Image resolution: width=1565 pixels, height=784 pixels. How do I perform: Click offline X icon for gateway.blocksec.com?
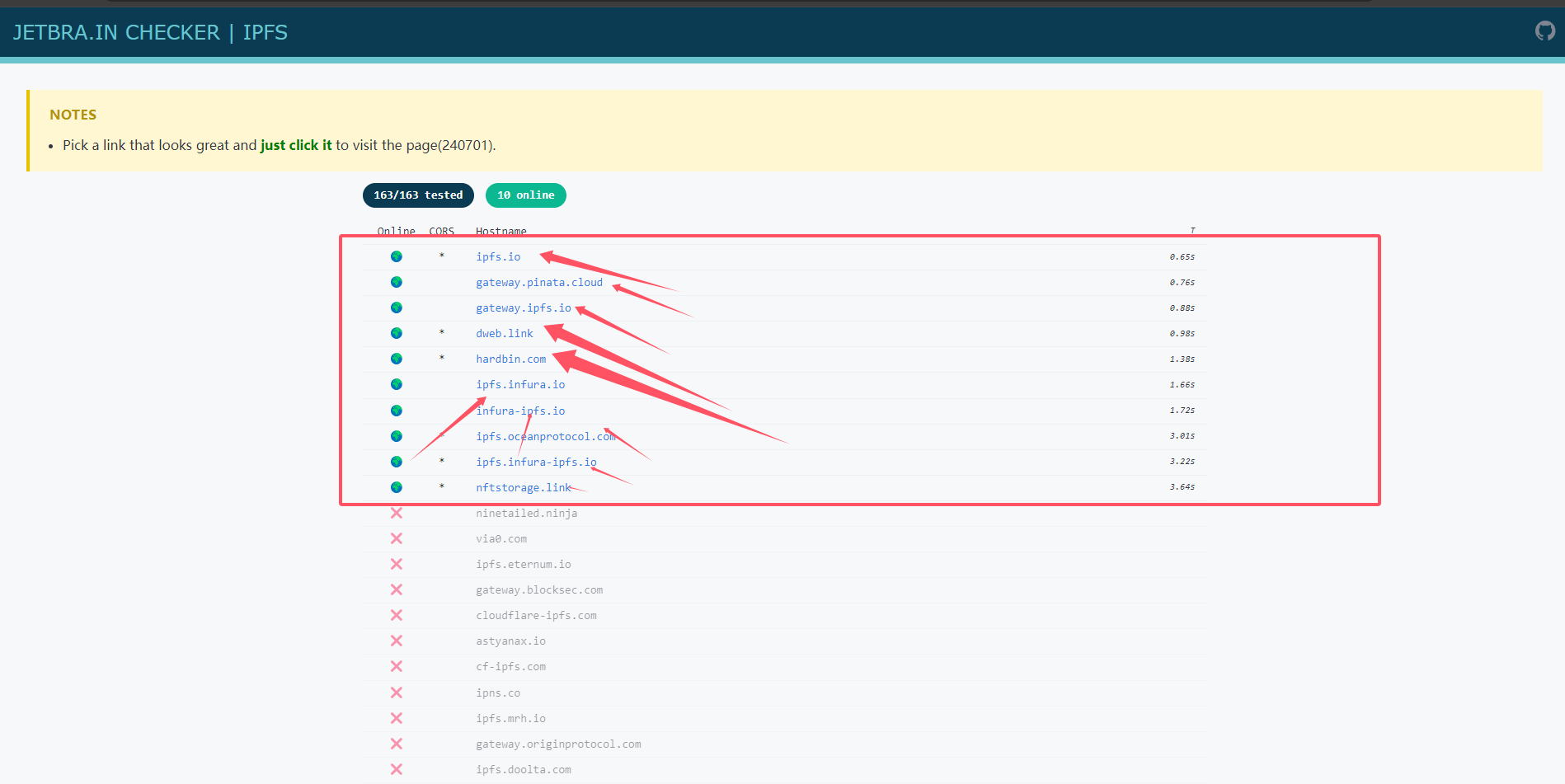click(397, 589)
